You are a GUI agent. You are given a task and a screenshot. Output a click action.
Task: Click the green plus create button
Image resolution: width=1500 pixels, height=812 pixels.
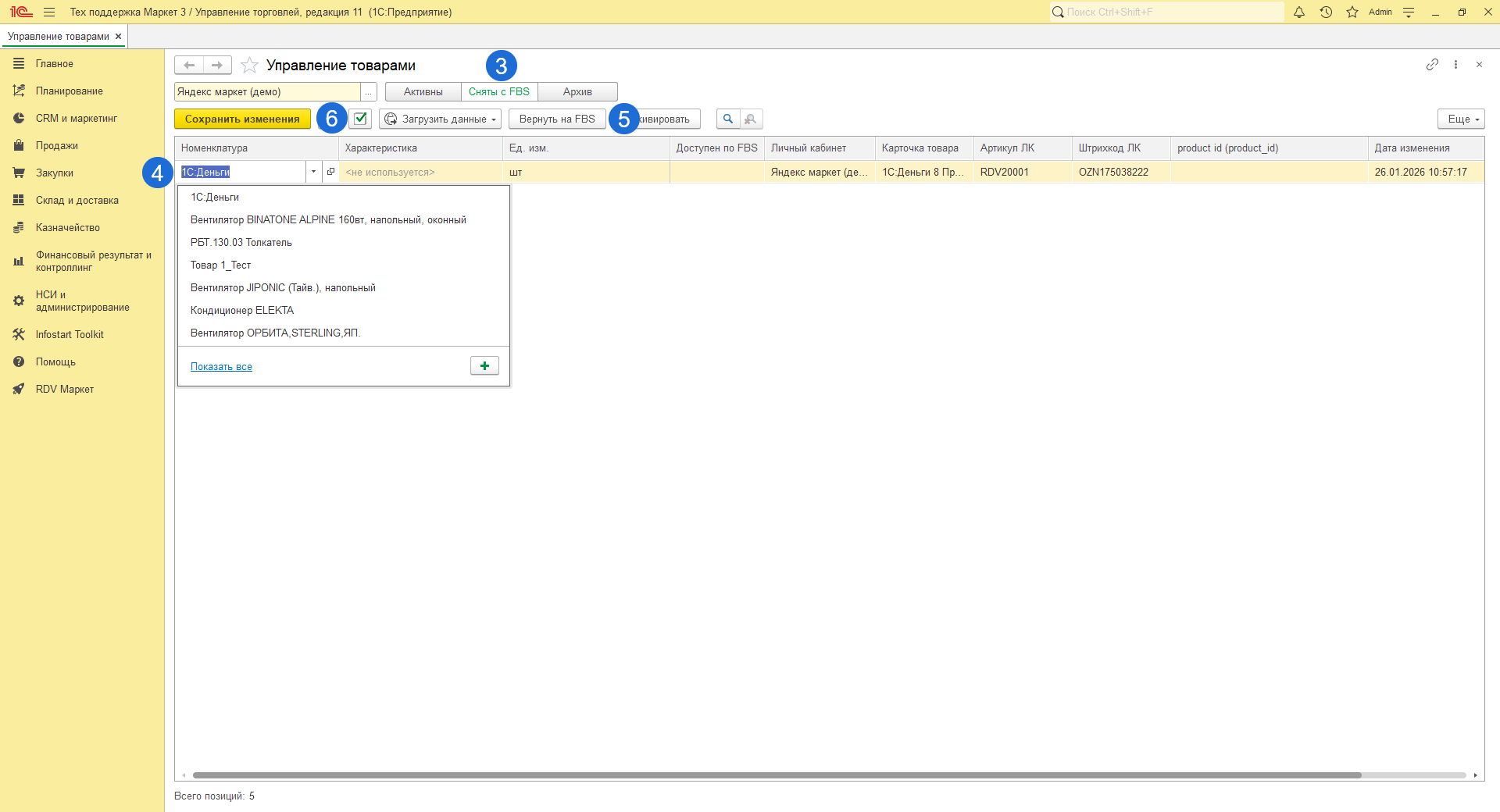[484, 365]
